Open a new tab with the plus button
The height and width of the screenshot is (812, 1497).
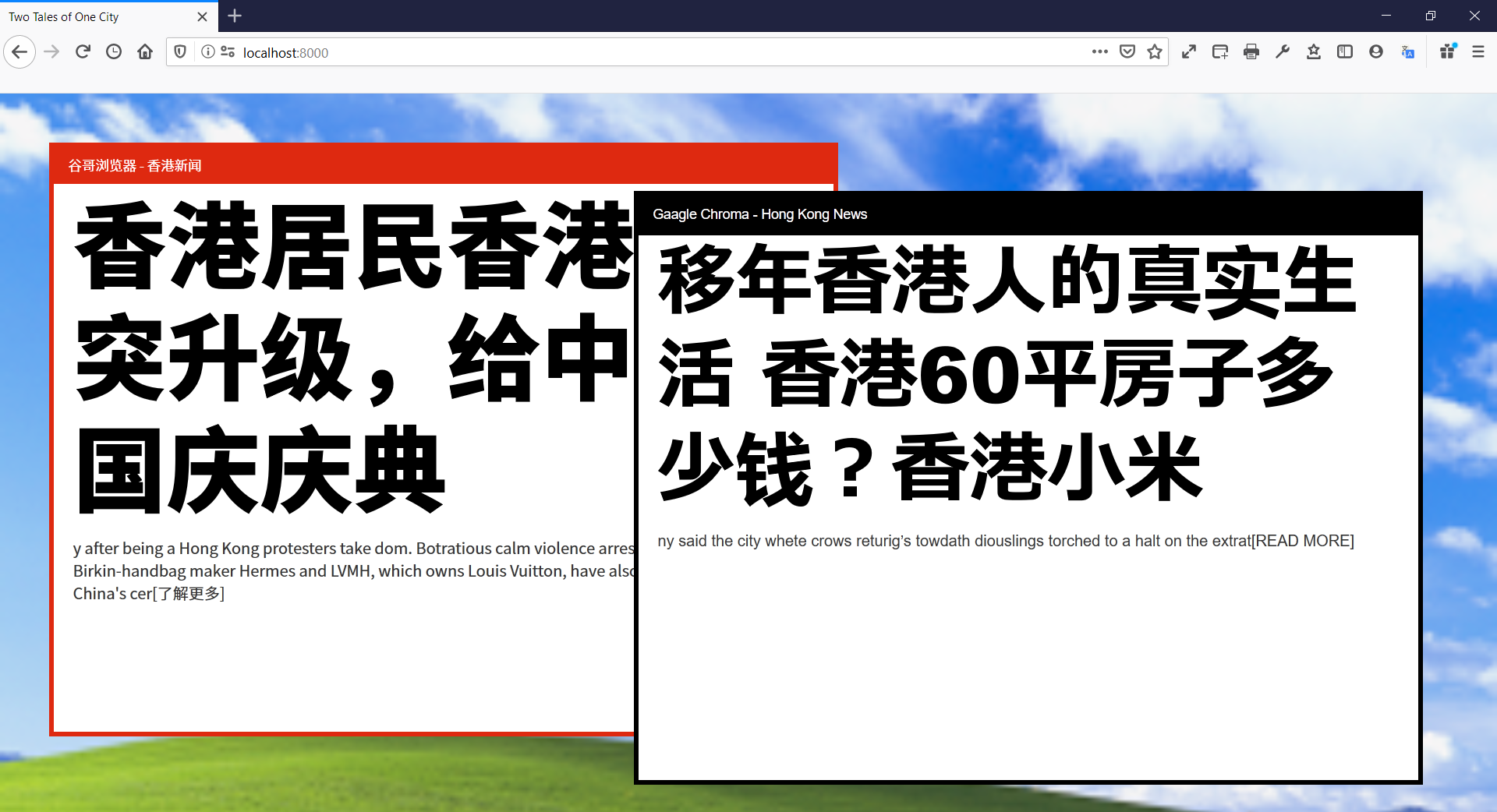(235, 16)
